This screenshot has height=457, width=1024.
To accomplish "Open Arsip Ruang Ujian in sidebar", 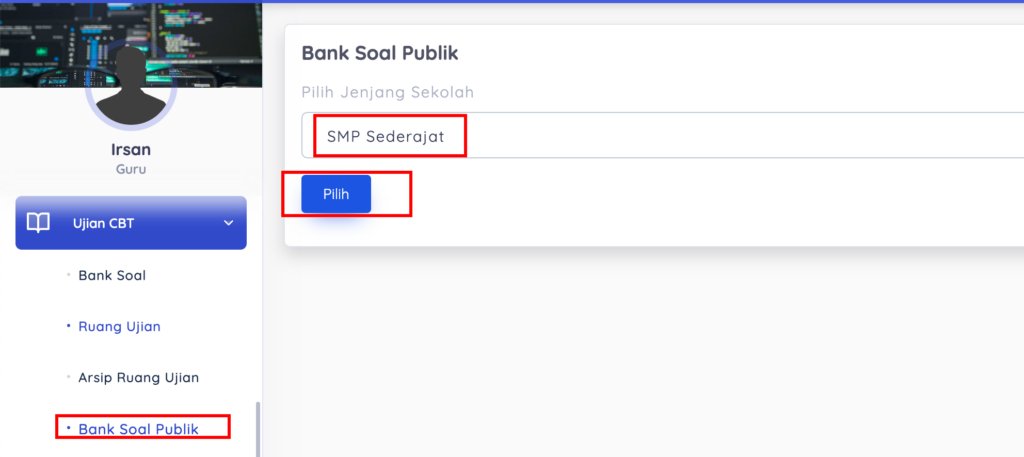I will click(x=138, y=377).
